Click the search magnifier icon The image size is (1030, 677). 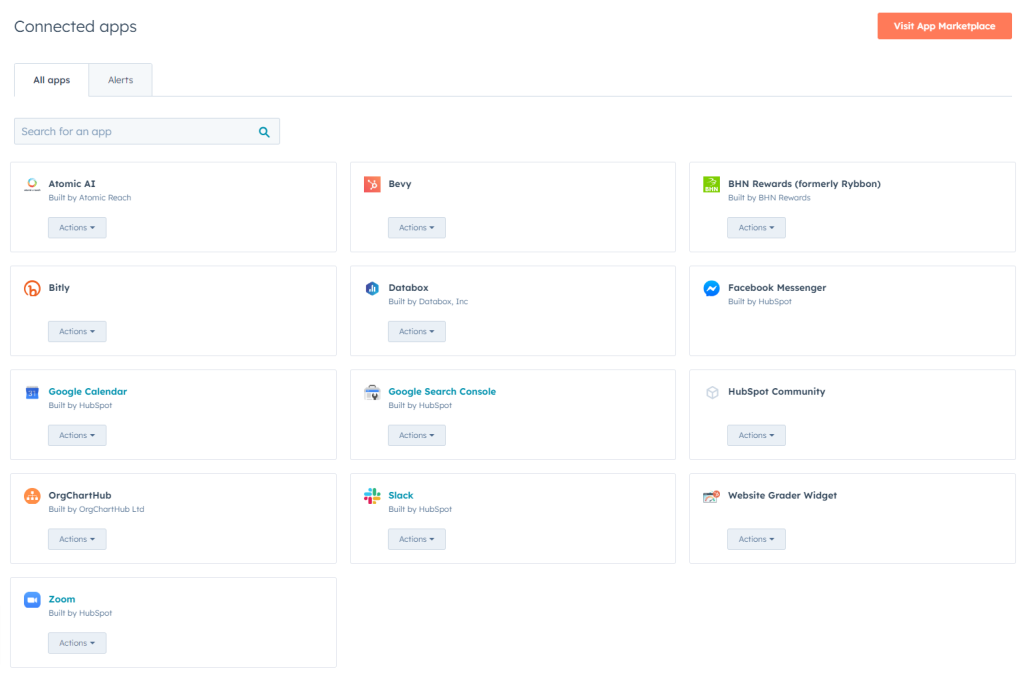(264, 131)
